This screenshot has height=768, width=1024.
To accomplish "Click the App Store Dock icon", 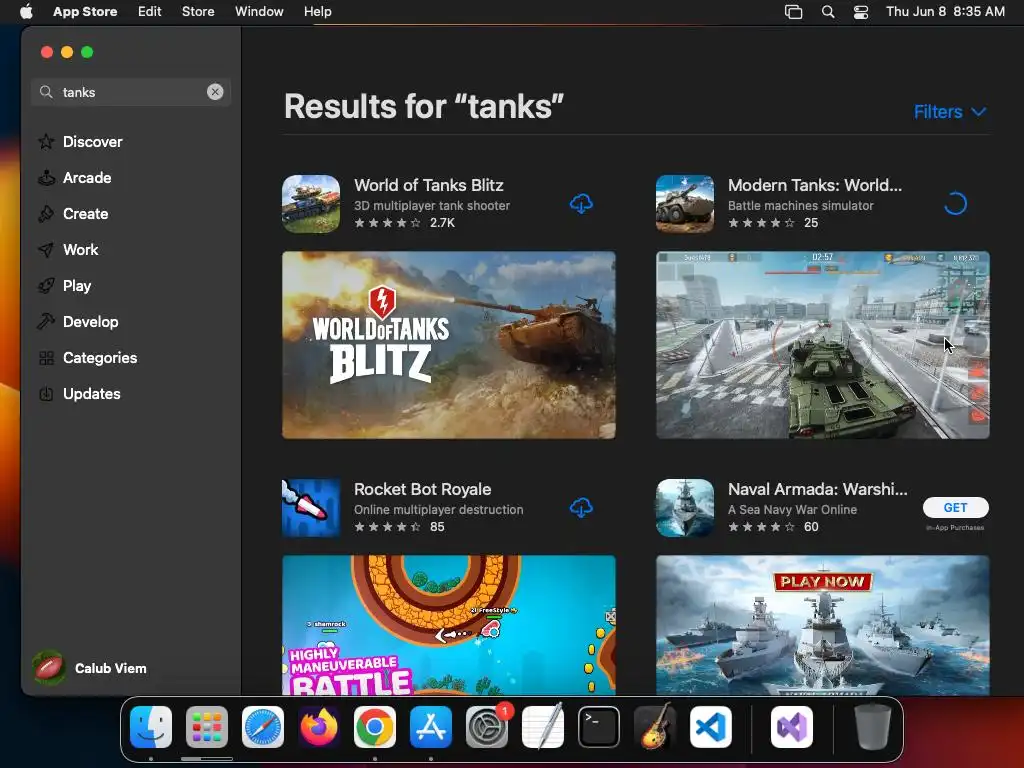I will tap(431, 727).
